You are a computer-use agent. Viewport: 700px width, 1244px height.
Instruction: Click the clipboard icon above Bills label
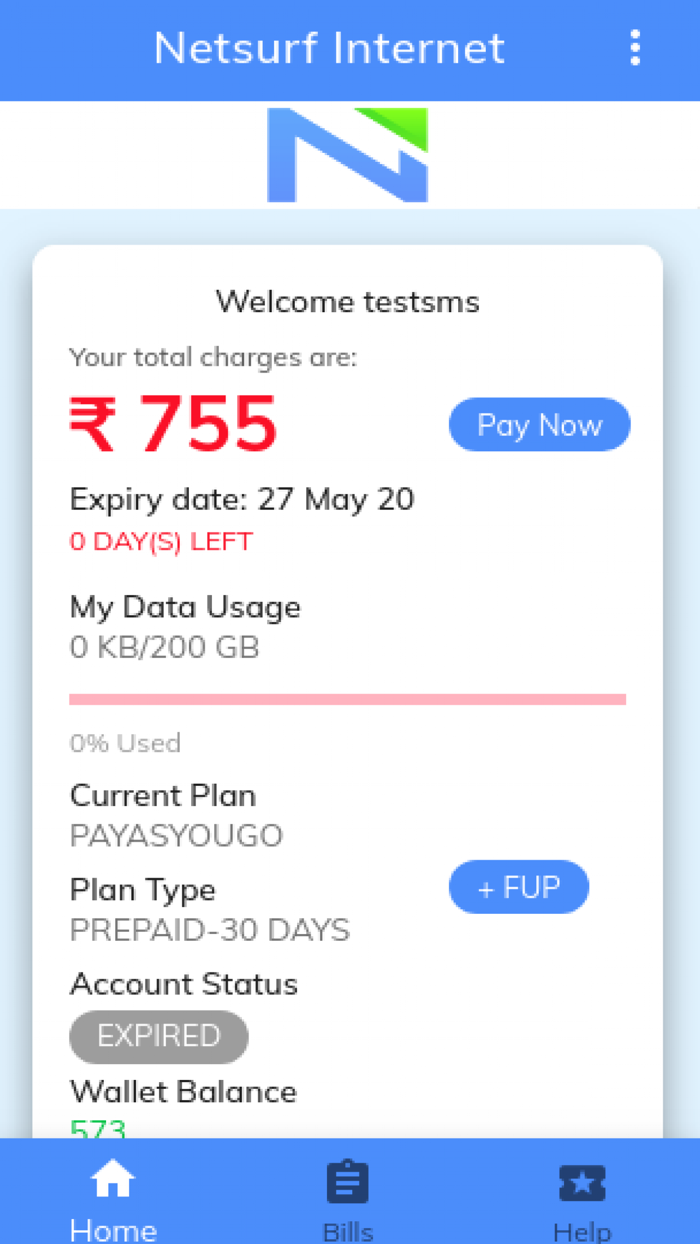pyautogui.click(x=347, y=1180)
